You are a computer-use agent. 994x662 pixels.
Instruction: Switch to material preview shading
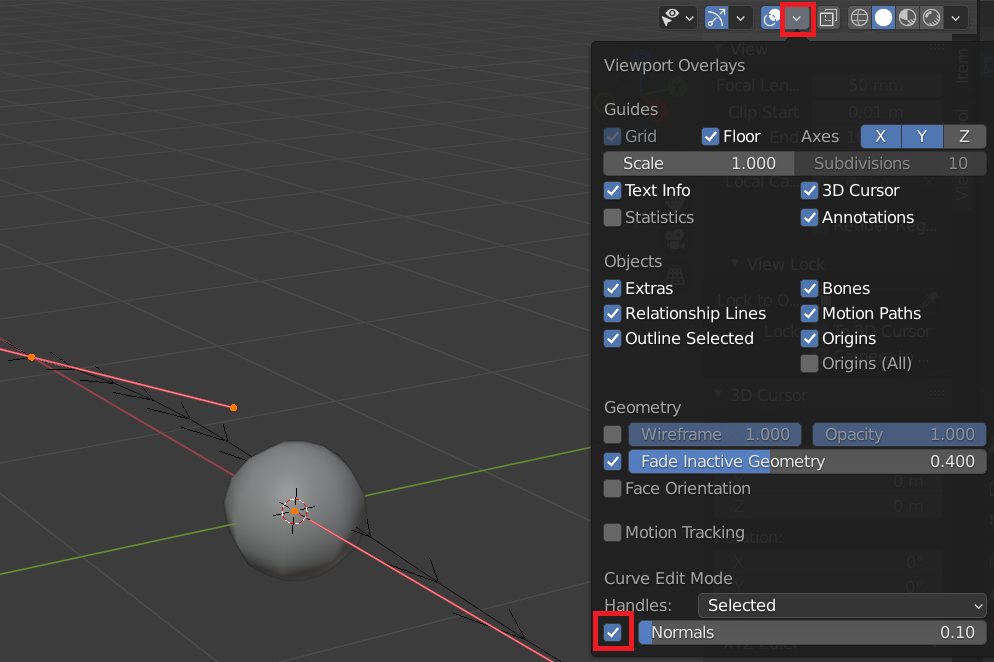(x=907, y=18)
